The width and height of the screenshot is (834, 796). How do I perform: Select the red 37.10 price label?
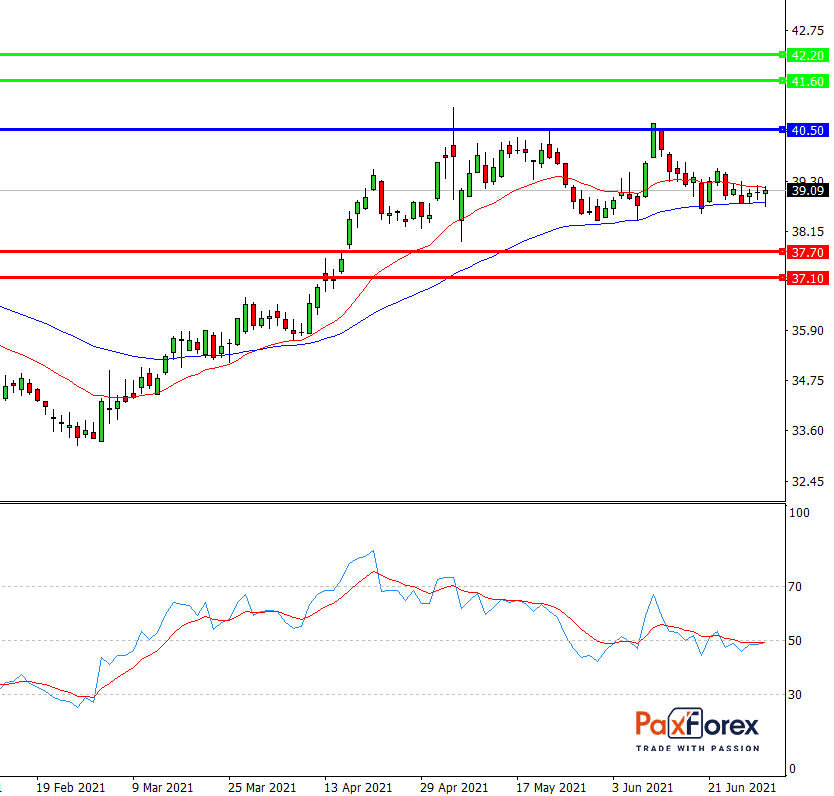807,278
